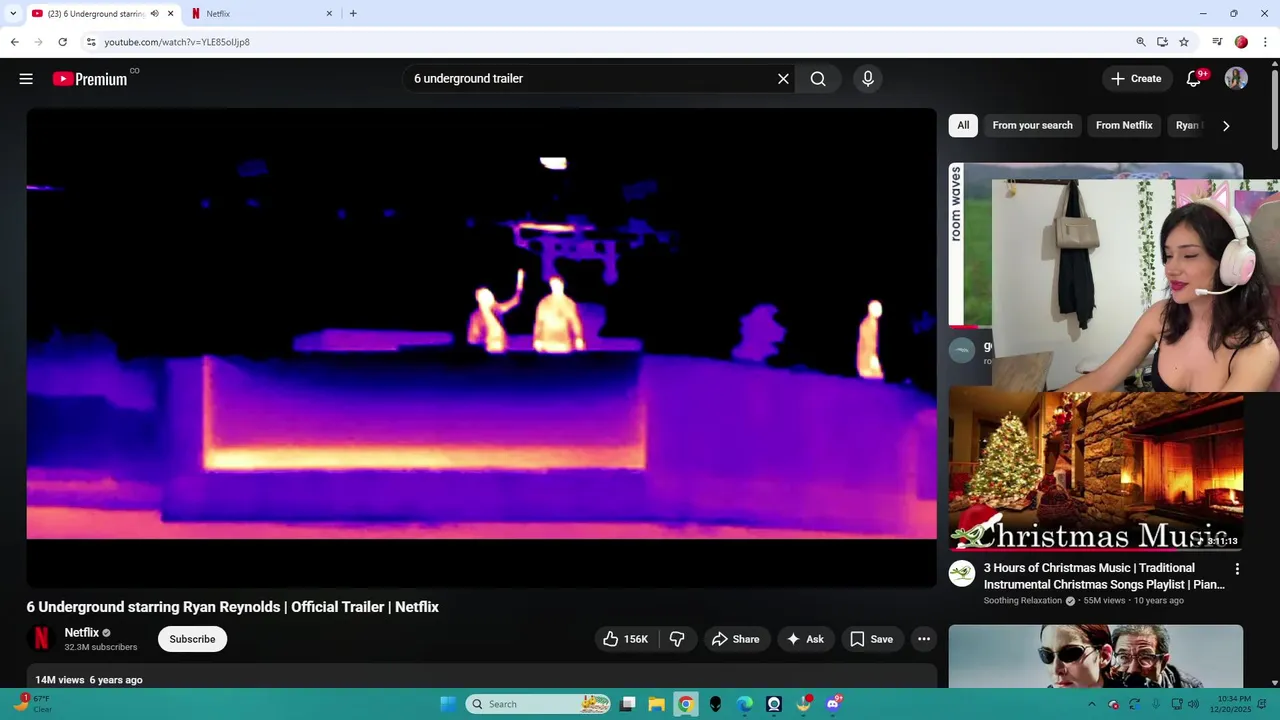Share the video

point(736,639)
